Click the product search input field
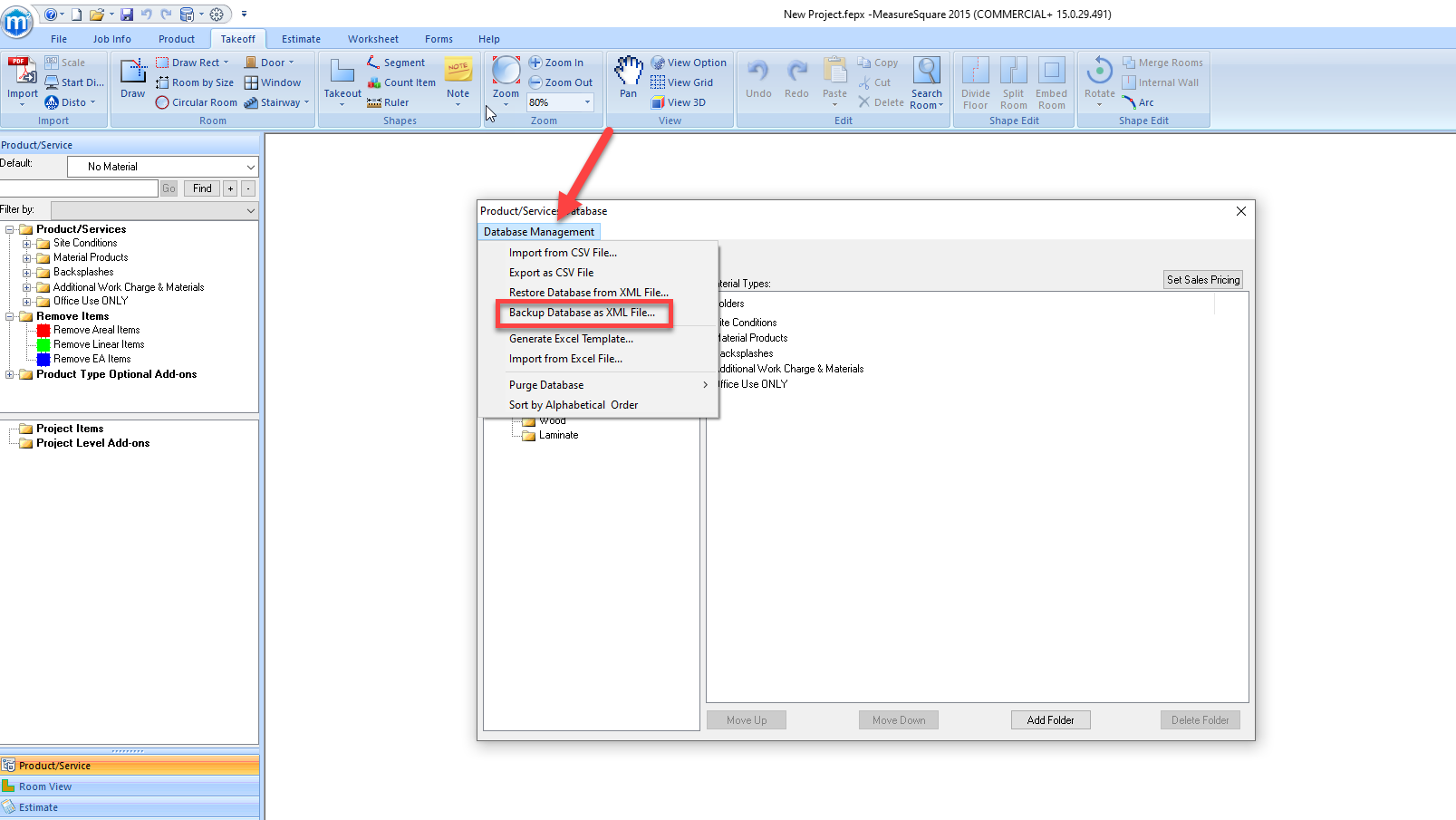This screenshot has height=820, width=1456. point(79,188)
